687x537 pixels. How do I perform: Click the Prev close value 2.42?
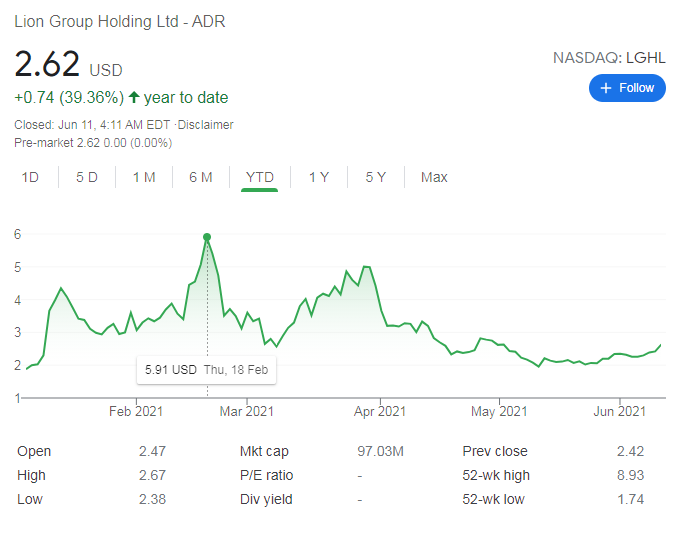630,451
